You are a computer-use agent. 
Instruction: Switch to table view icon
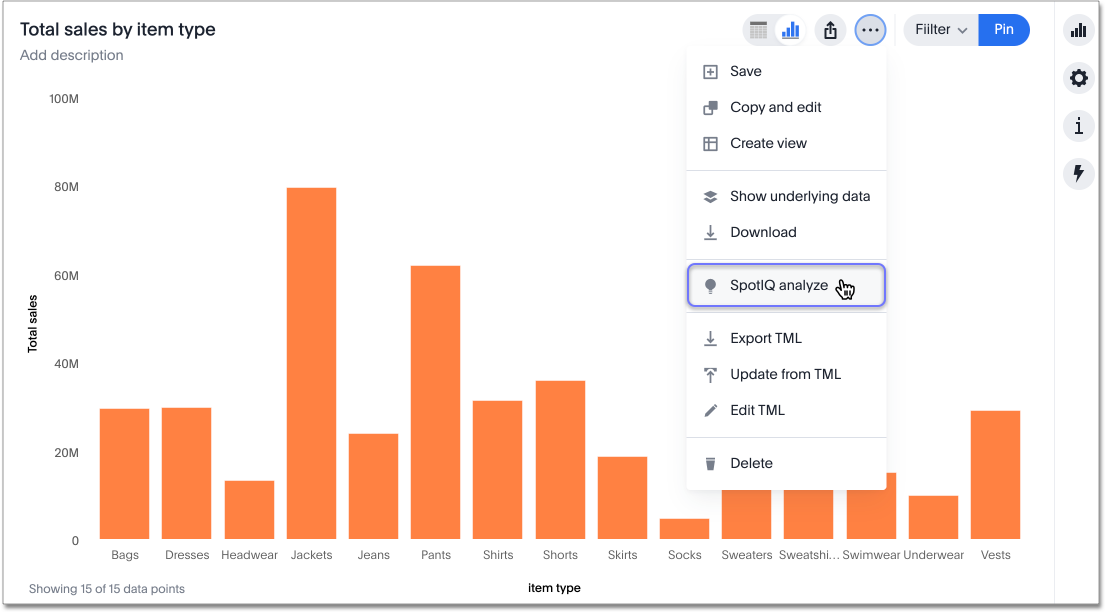click(759, 30)
